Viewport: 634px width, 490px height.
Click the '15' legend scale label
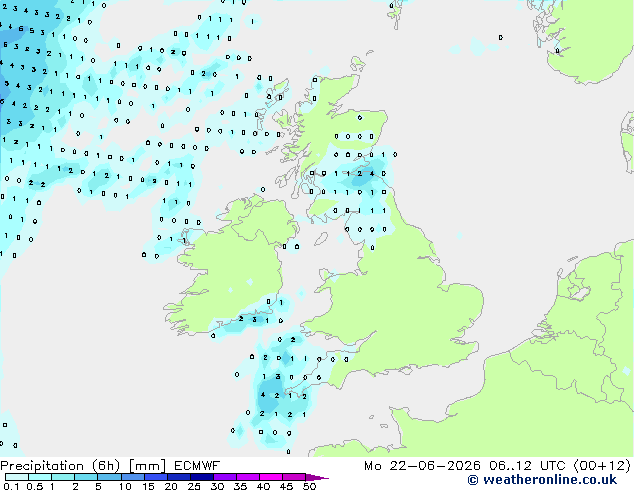point(148,486)
